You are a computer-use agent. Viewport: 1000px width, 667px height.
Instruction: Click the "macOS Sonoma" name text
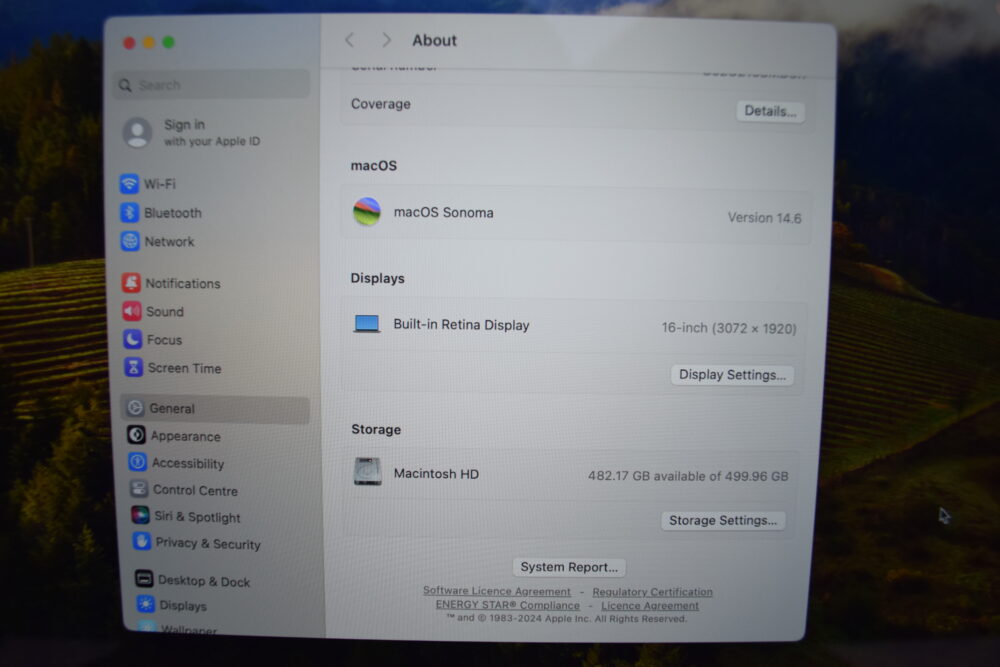pos(443,212)
